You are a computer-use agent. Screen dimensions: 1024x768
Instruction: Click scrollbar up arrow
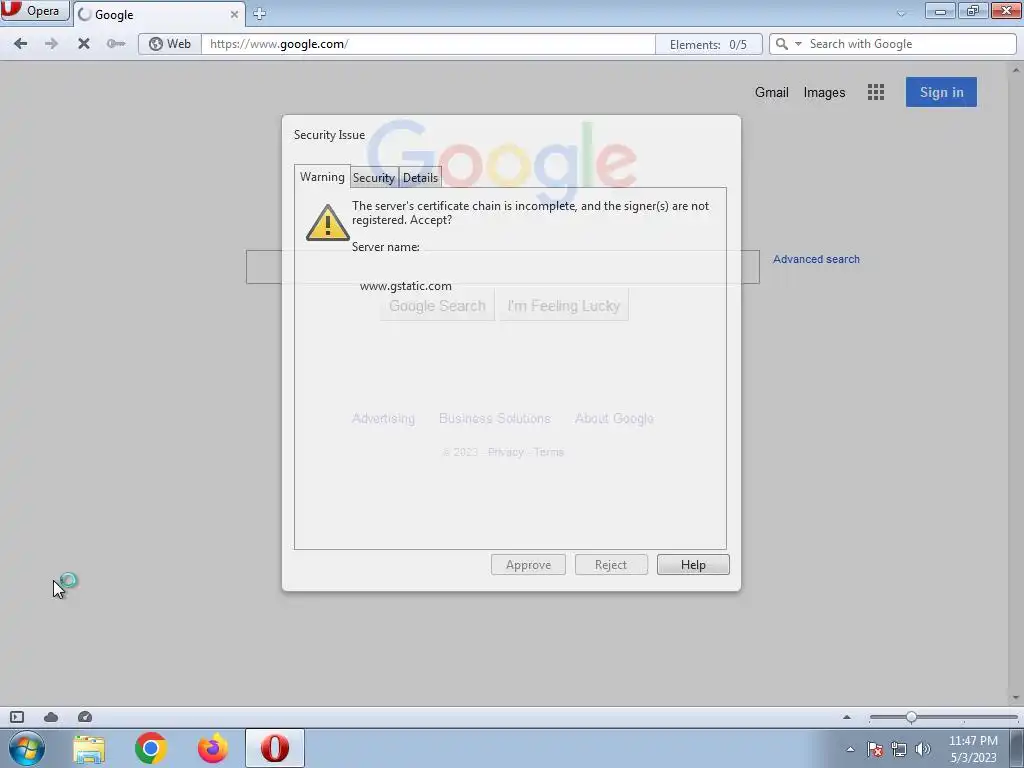click(1017, 69)
